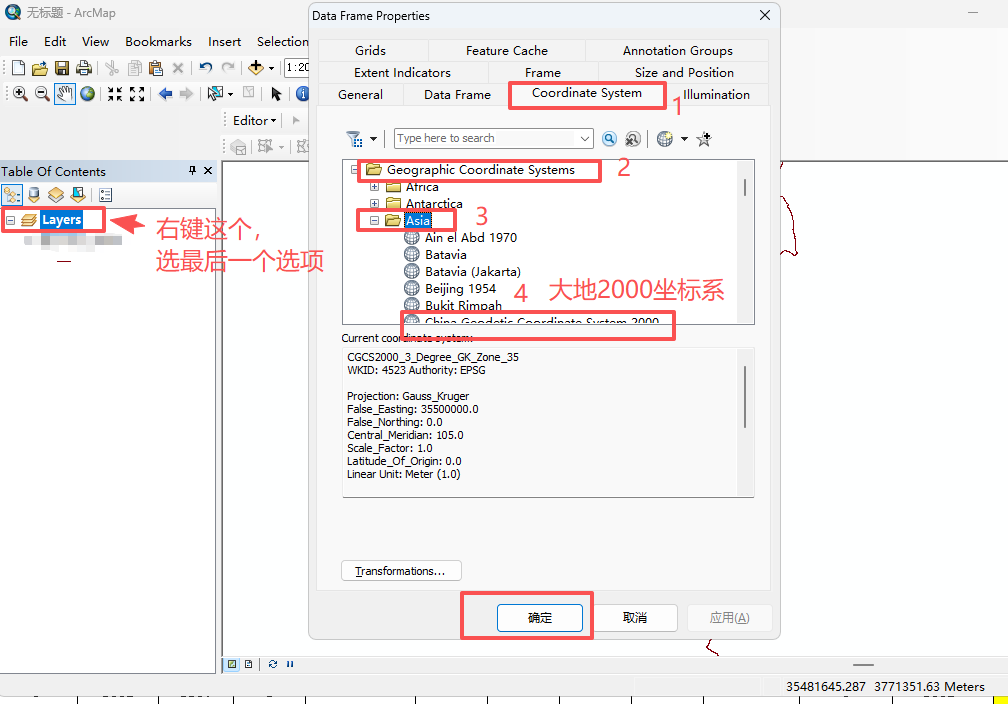Switch to the Extent Indicators tab
1008x704 pixels.
[x=402, y=73]
